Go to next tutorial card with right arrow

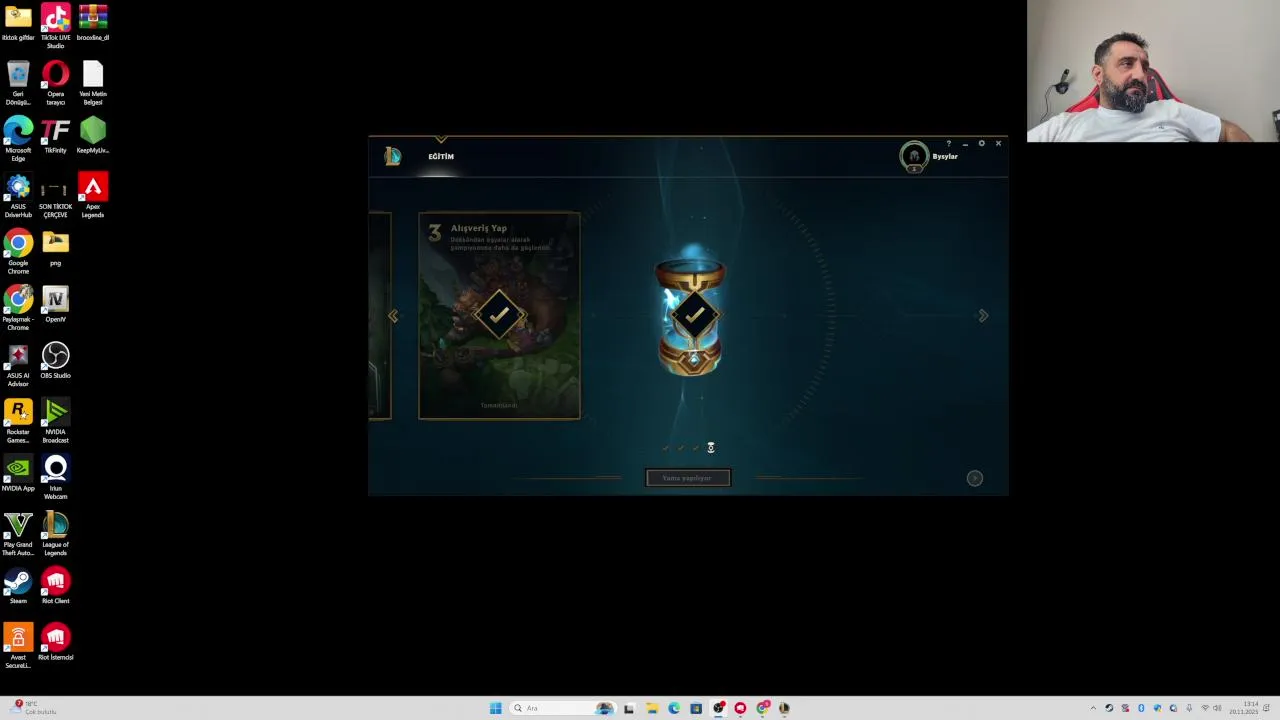(983, 316)
